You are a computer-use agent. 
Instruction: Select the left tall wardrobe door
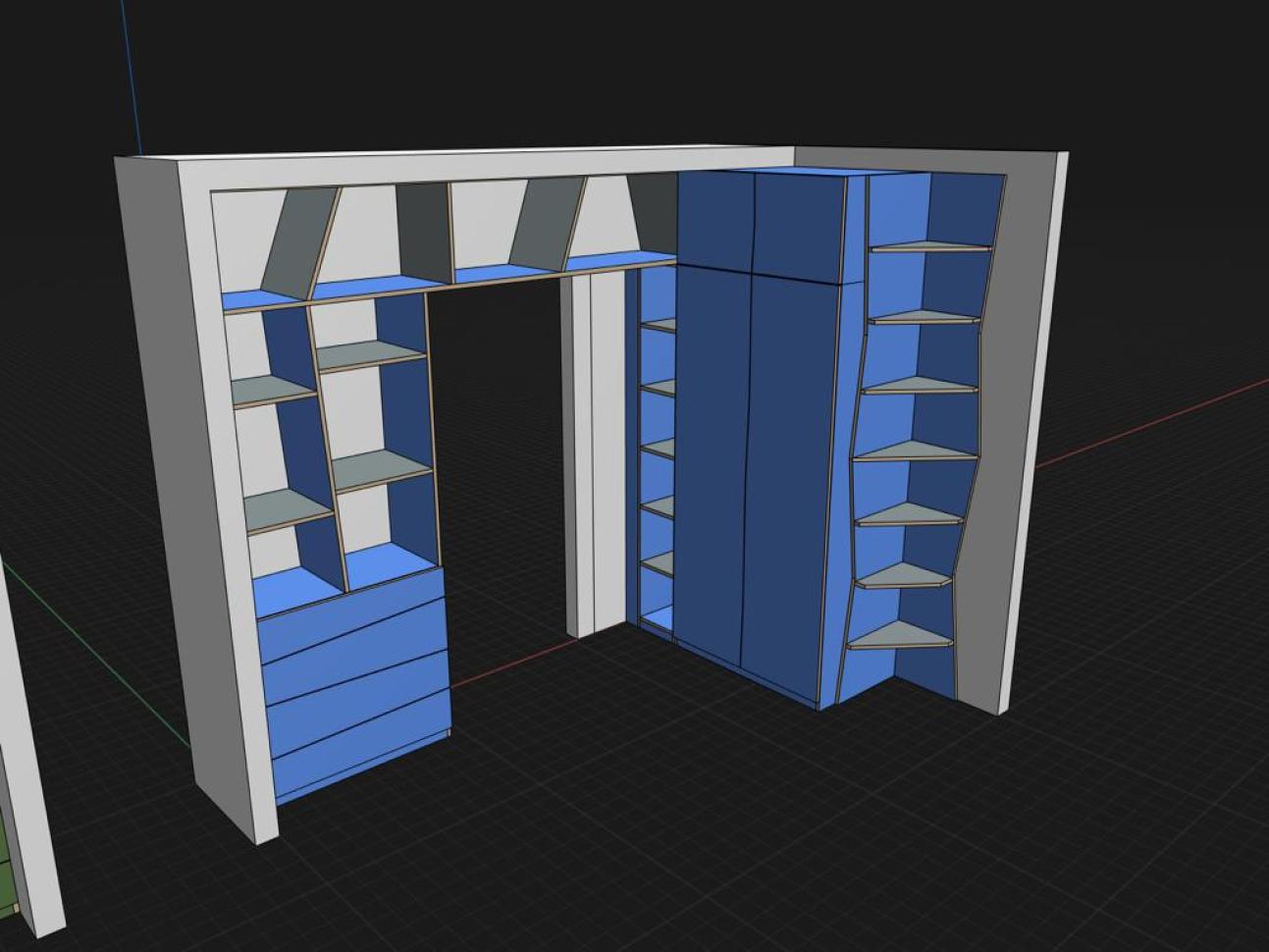click(x=713, y=461)
